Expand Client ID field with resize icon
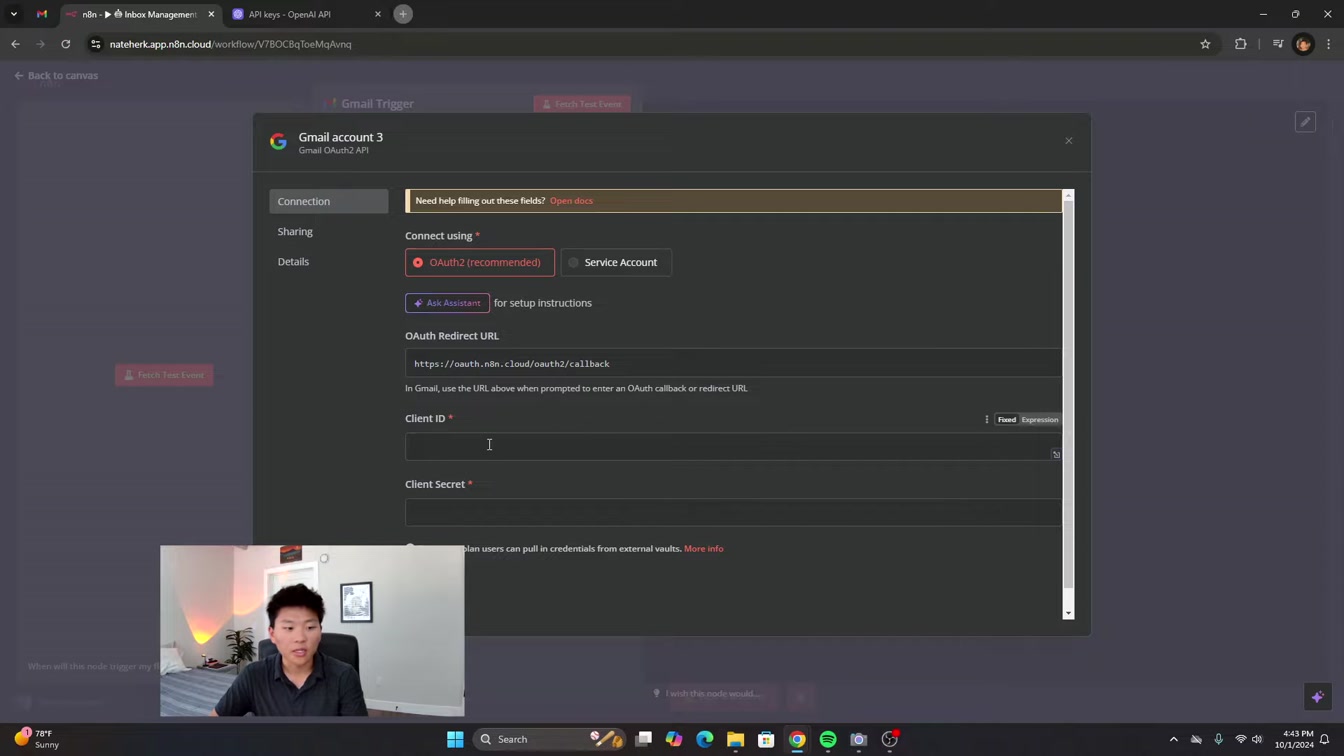1344x756 pixels. pyautogui.click(x=1056, y=455)
